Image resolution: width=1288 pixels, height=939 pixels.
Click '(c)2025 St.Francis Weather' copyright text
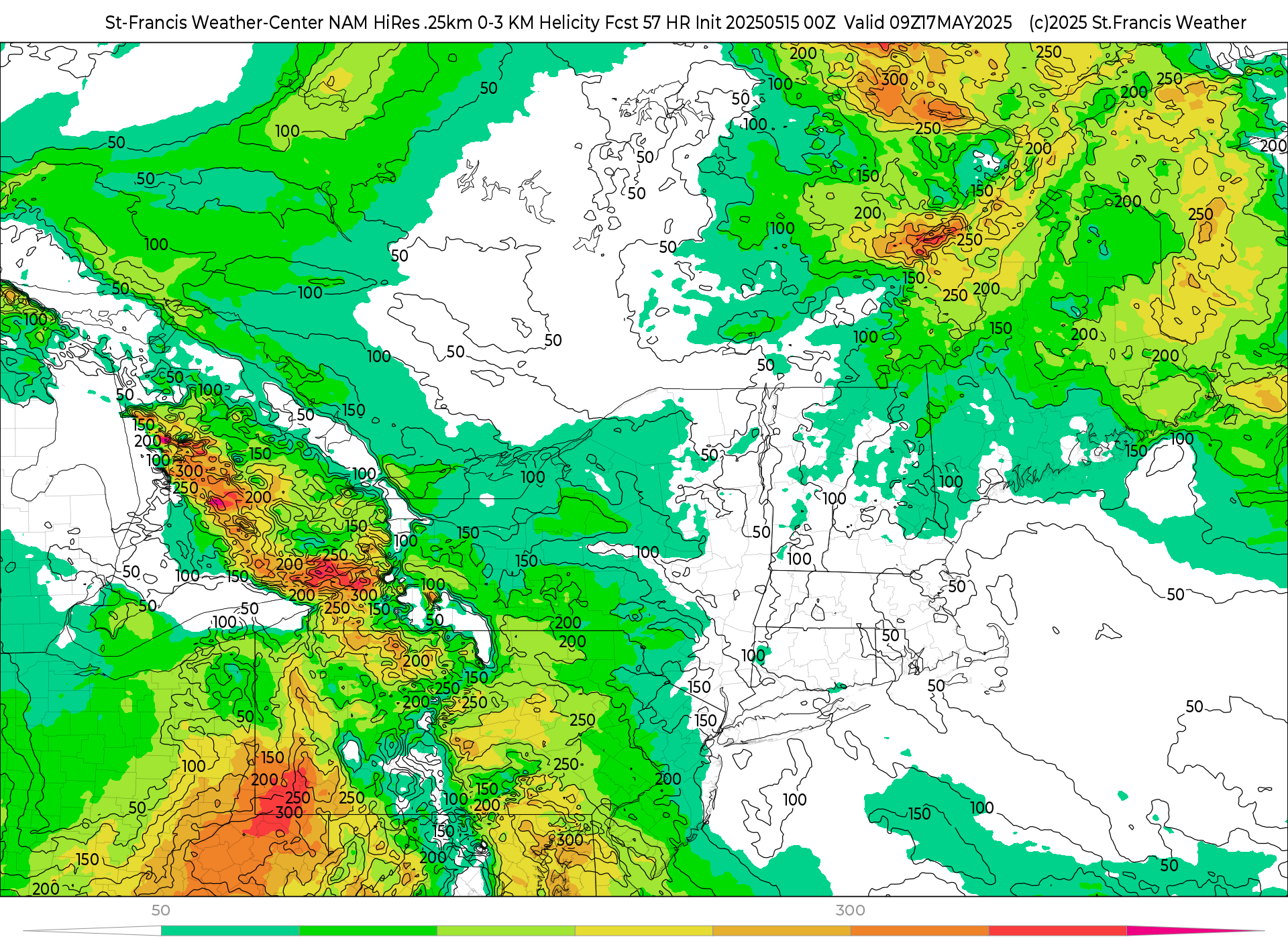click(1138, 23)
